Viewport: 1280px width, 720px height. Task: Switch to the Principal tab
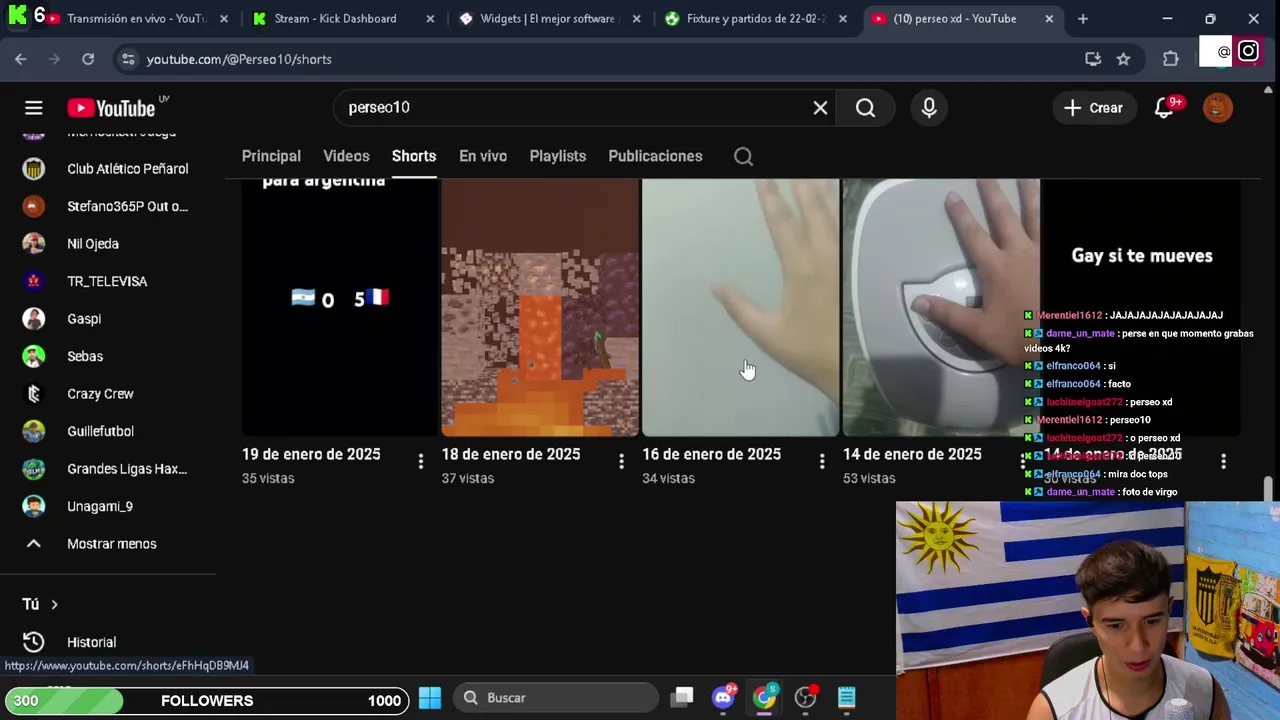coord(271,156)
